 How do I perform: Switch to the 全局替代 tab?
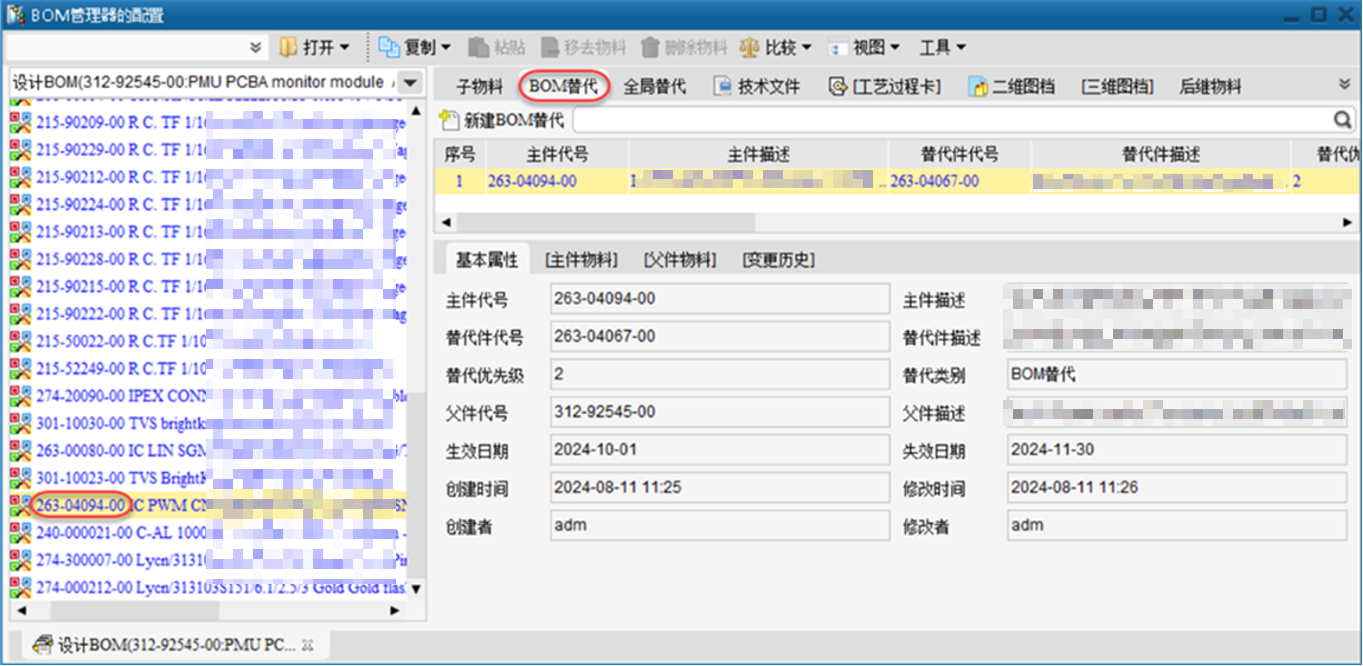[x=655, y=87]
